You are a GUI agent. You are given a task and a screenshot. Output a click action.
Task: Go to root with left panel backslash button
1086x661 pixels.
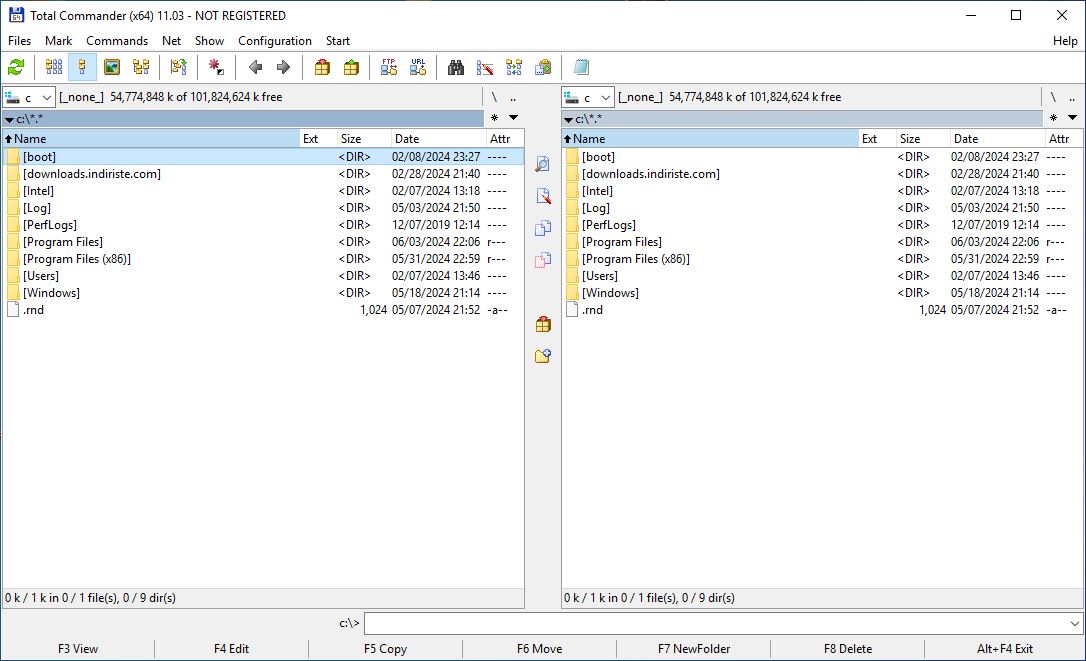tap(495, 97)
